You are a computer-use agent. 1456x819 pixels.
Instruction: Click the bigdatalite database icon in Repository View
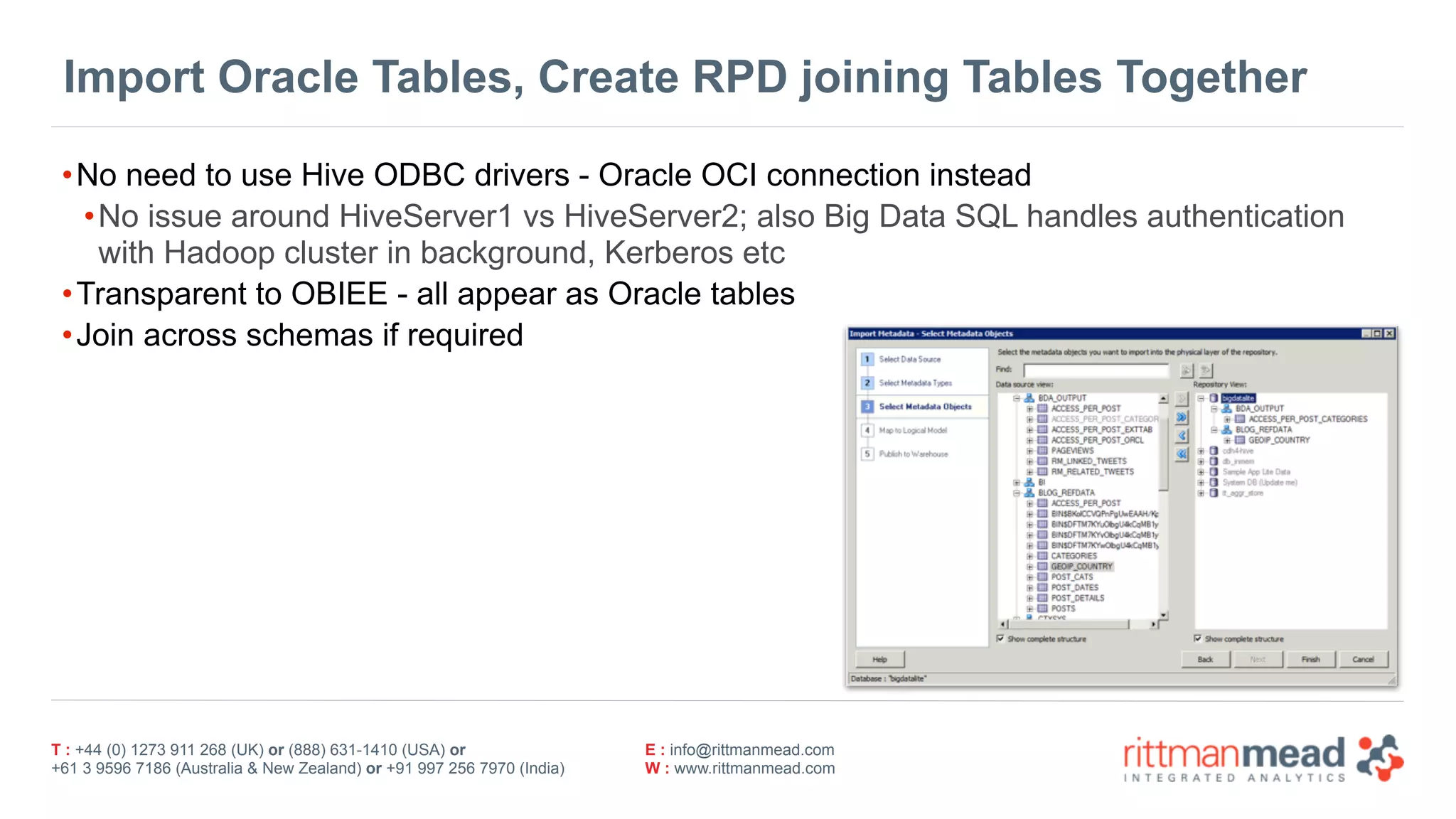(x=1214, y=398)
